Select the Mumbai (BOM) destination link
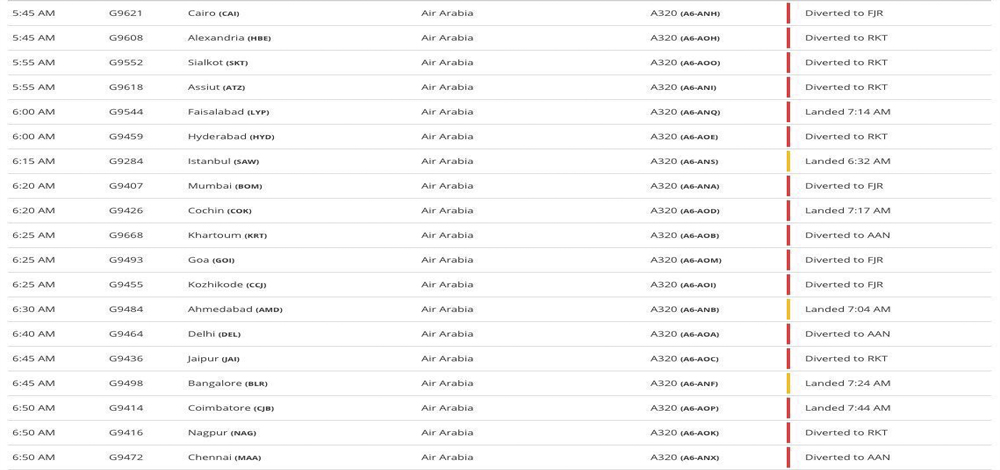The width and height of the screenshot is (1000, 470). (x=225, y=186)
